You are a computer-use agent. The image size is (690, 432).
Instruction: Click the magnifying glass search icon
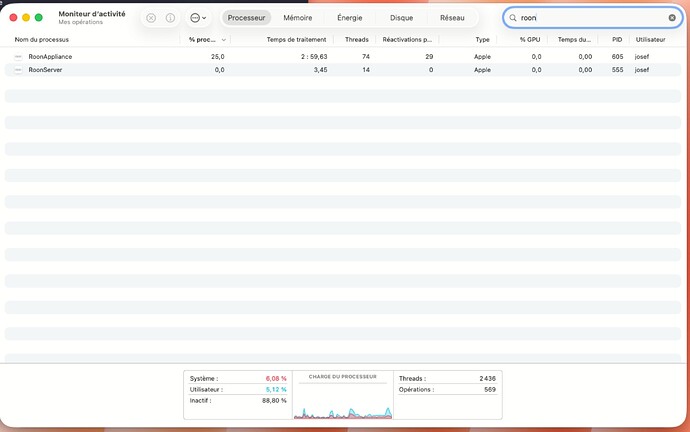[x=513, y=18]
